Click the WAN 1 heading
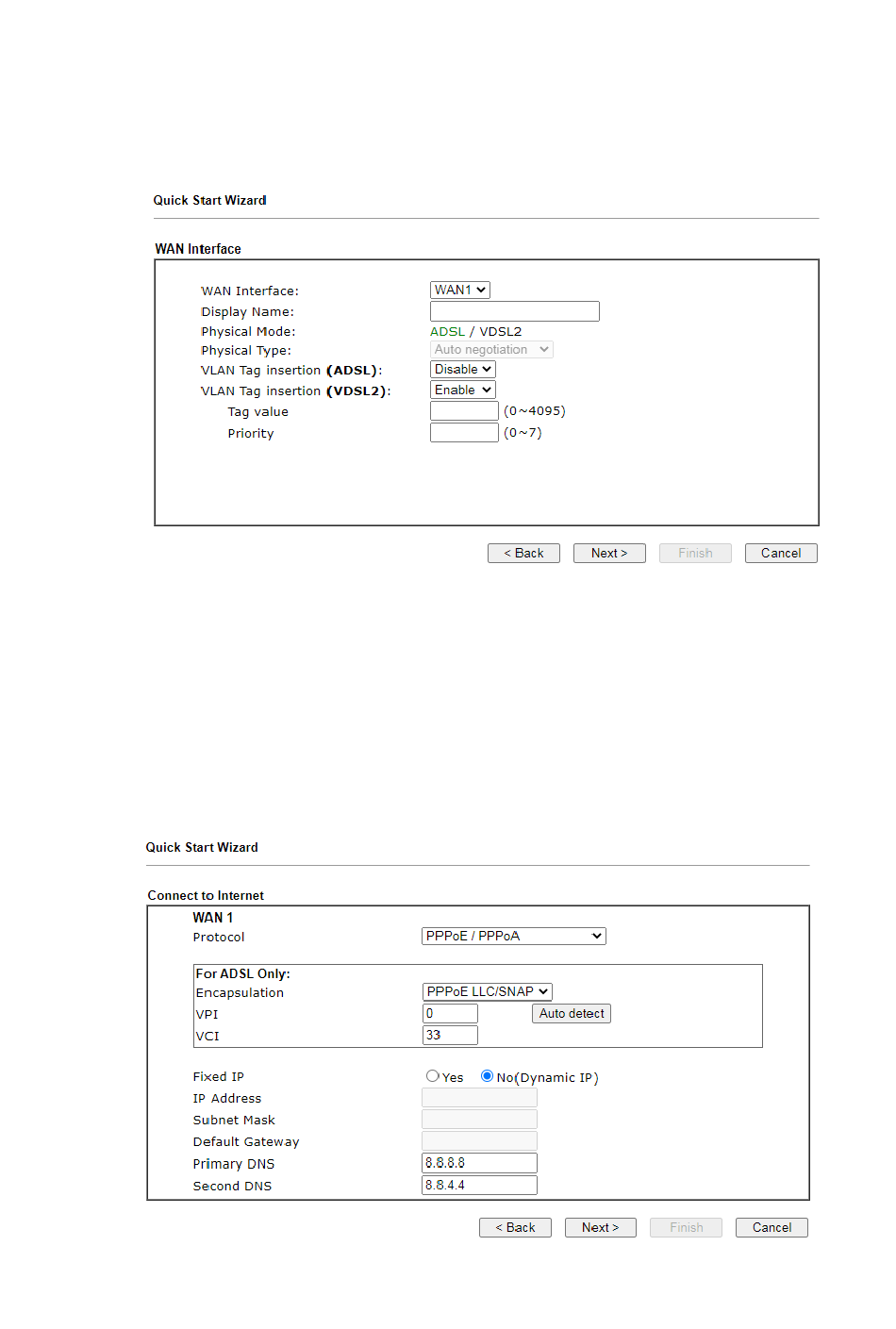Image resolution: width=896 pixels, height=1329 pixels. pyautogui.click(x=212, y=918)
